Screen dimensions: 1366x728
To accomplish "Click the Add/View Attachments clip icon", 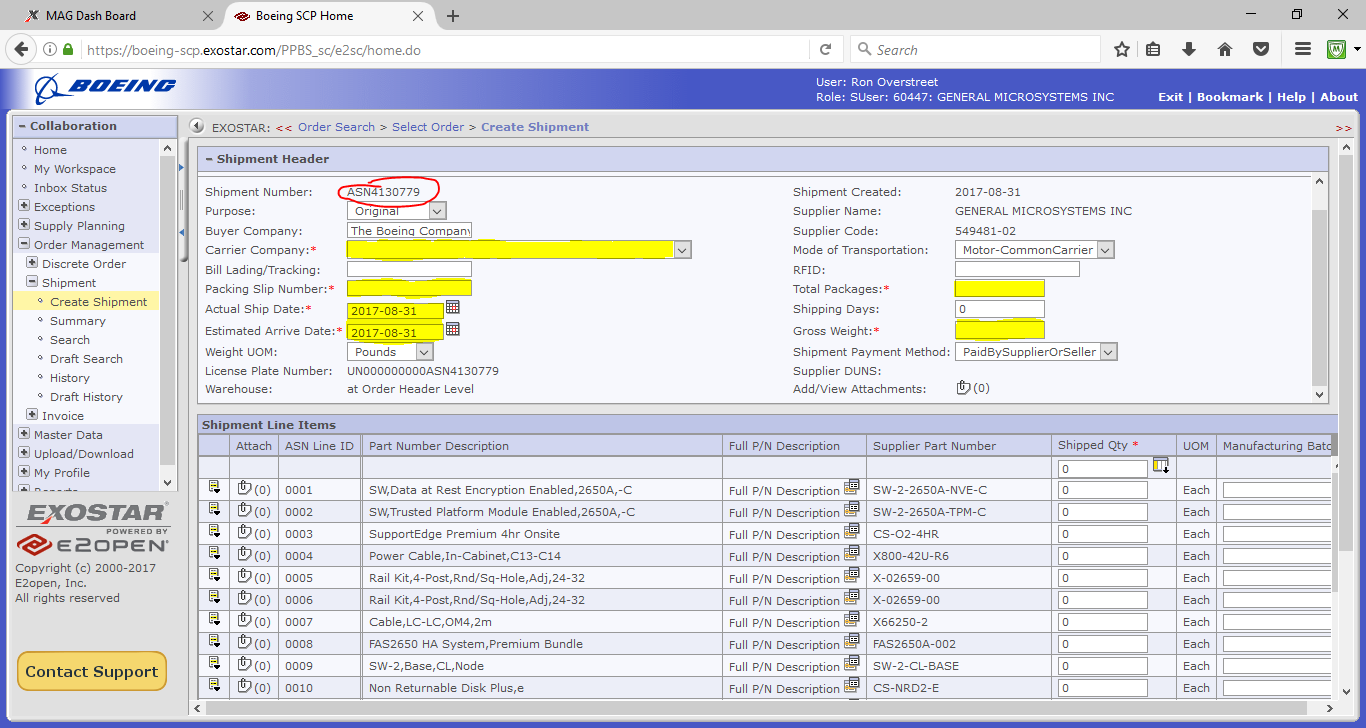I will click(964, 388).
